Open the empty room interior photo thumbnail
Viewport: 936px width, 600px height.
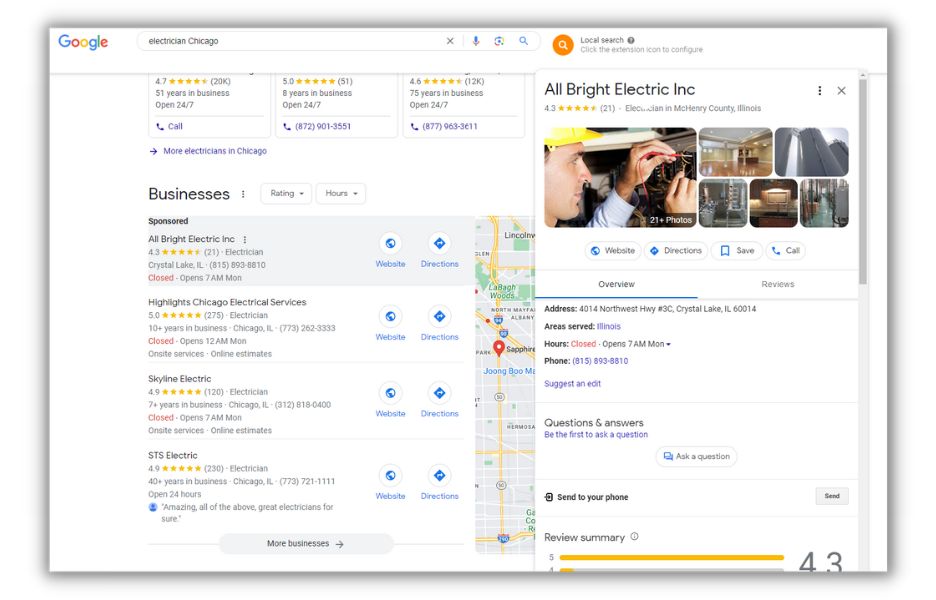pos(735,152)
